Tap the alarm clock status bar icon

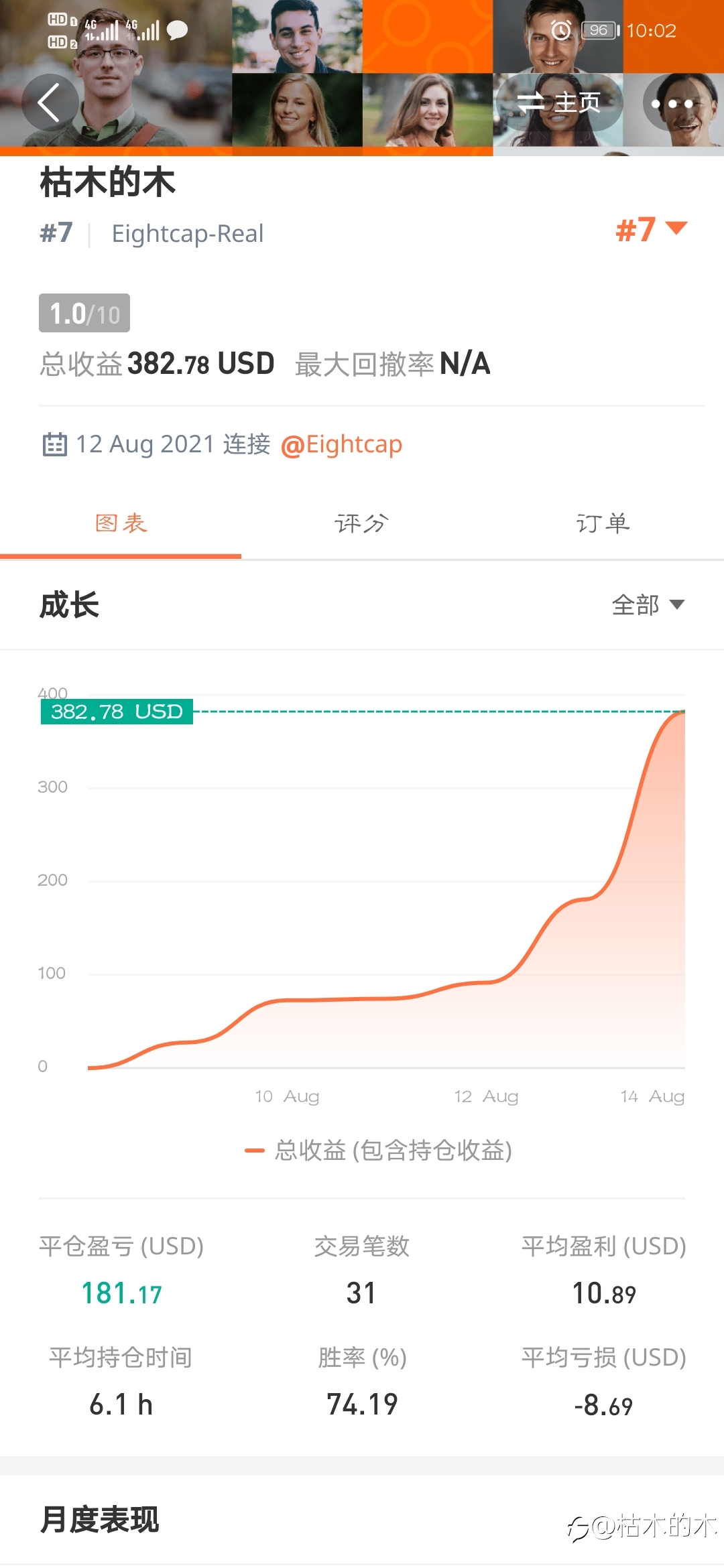pyautogui.click(x=560, y=30)
